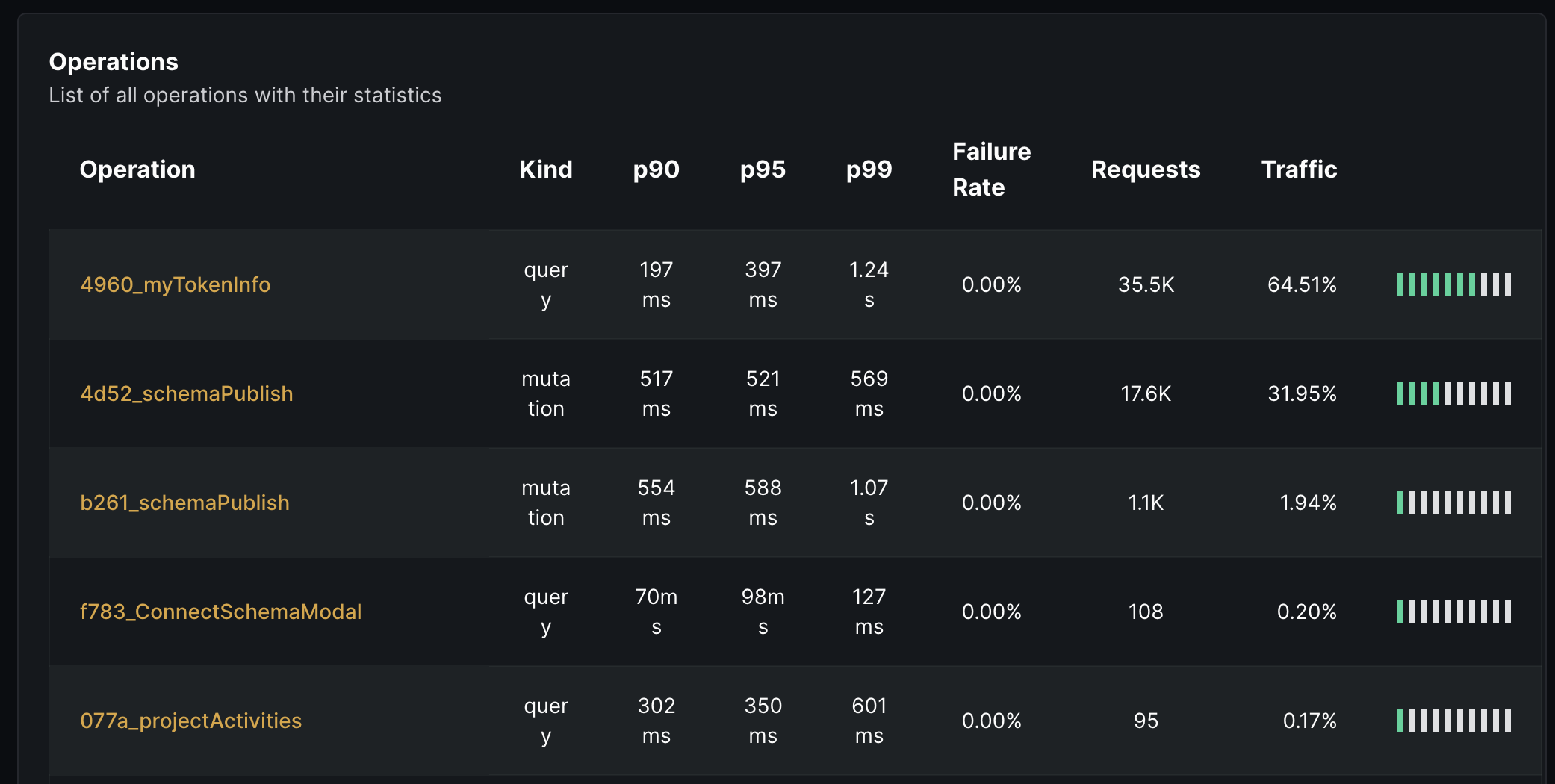
Task: Click the Operation column header
Action: point(137,169)
